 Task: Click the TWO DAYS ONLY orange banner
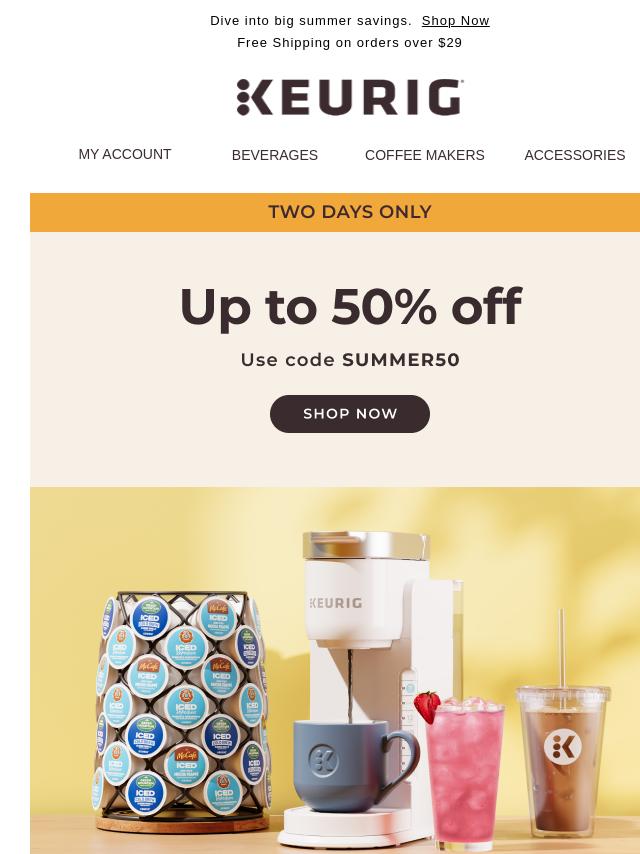click(x=335, y=212)
